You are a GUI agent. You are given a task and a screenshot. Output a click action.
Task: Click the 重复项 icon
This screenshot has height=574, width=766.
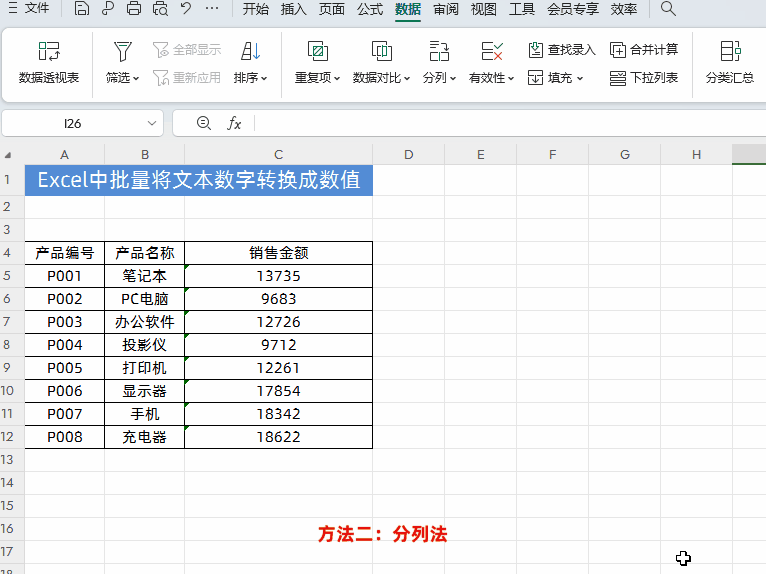[318, 51]
